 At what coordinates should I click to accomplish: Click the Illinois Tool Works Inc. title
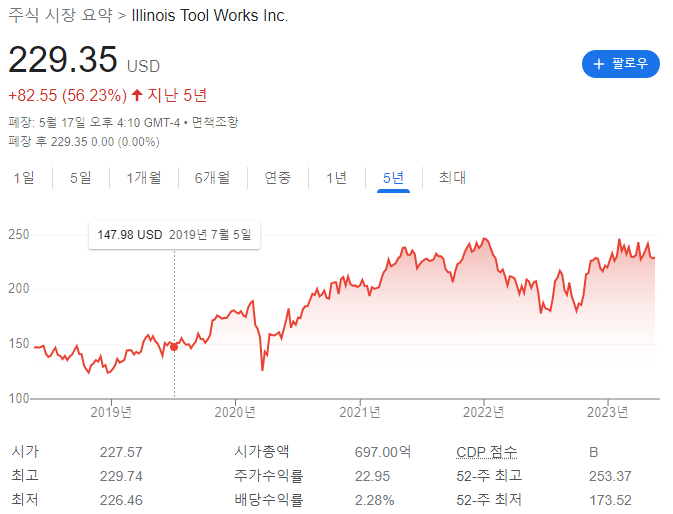tap(209, 15)
